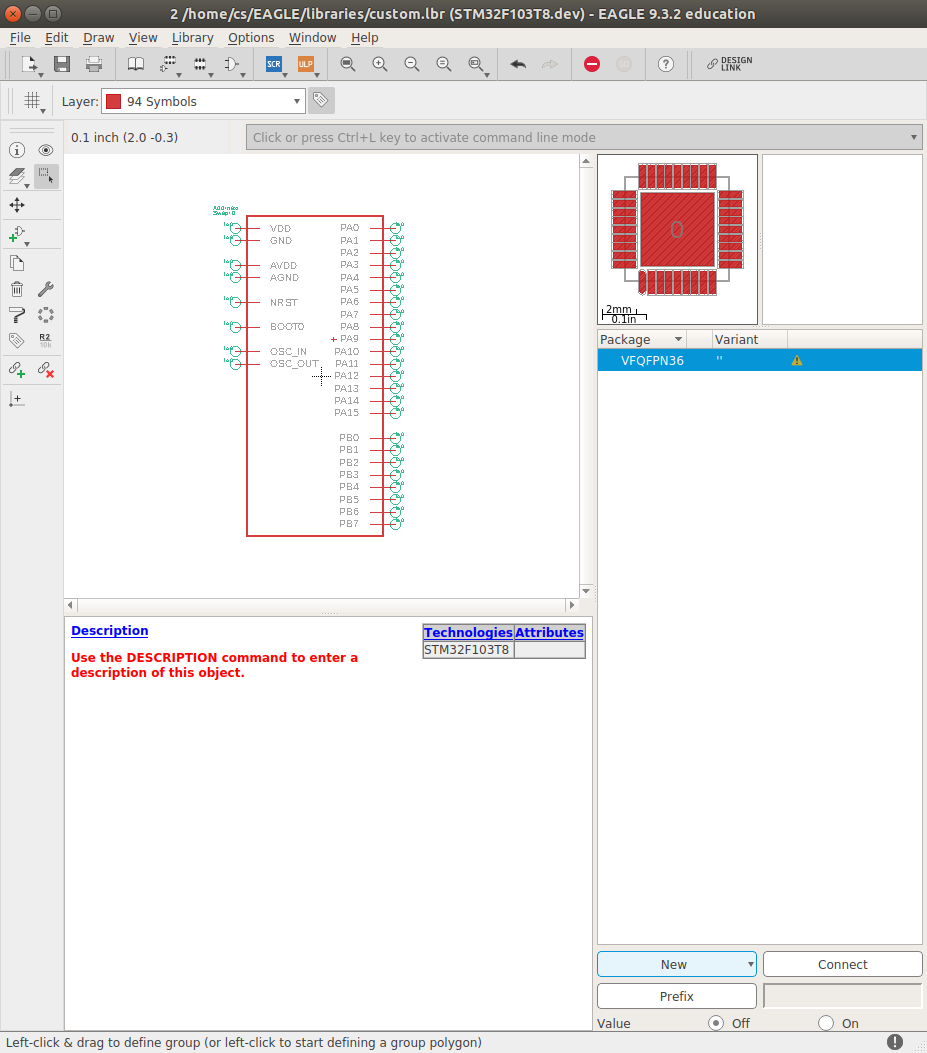This screenshot has height=1053, width=927.
Task: Click the Zoom out magnifier icon
Action: pyautogui.click(x=412, y=64)
